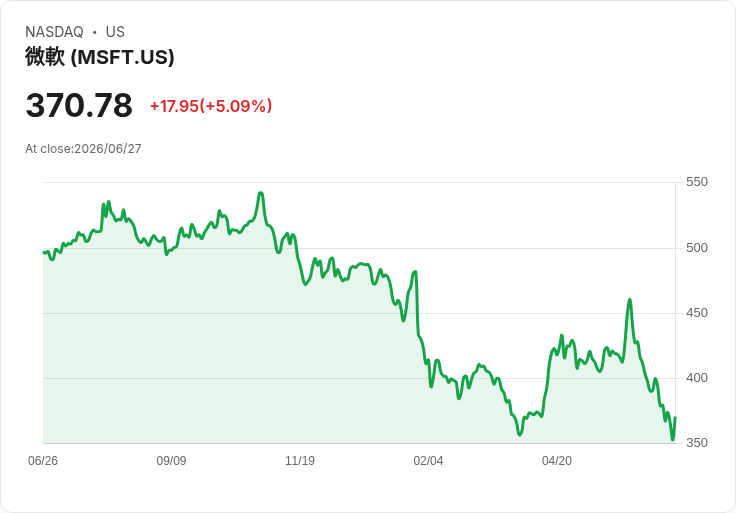736x513 pixels.
Task: Click the 微軟 (MSFT.US) stock title
Action: pos(100,57)
